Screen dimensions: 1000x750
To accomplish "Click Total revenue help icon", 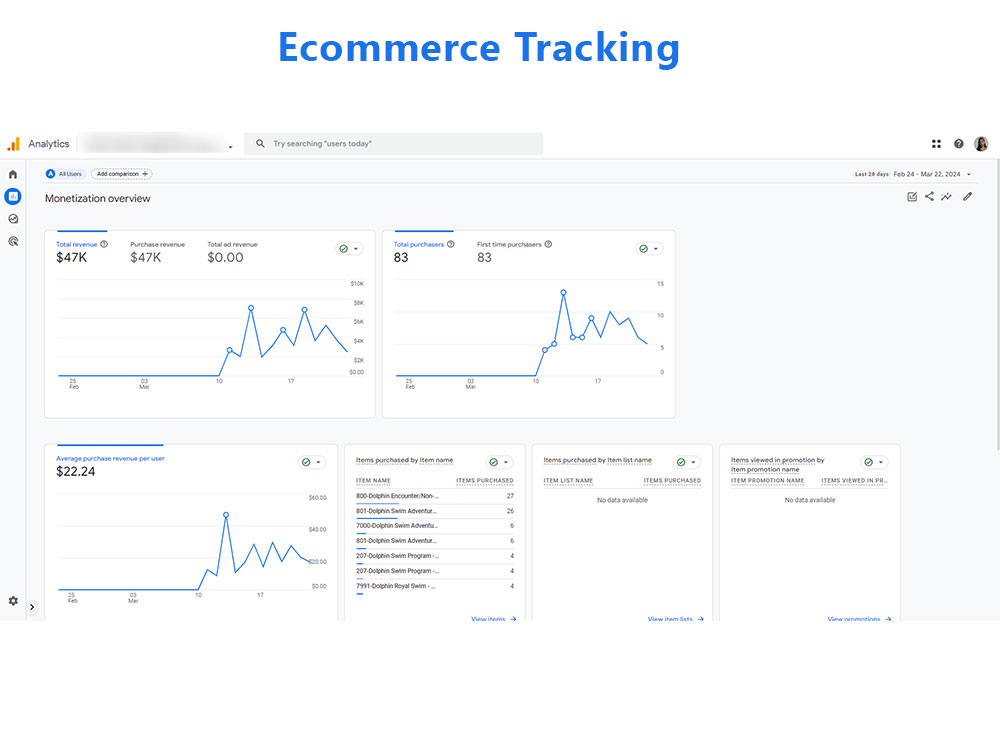I will pyautogui.click(x=104, y=244).
